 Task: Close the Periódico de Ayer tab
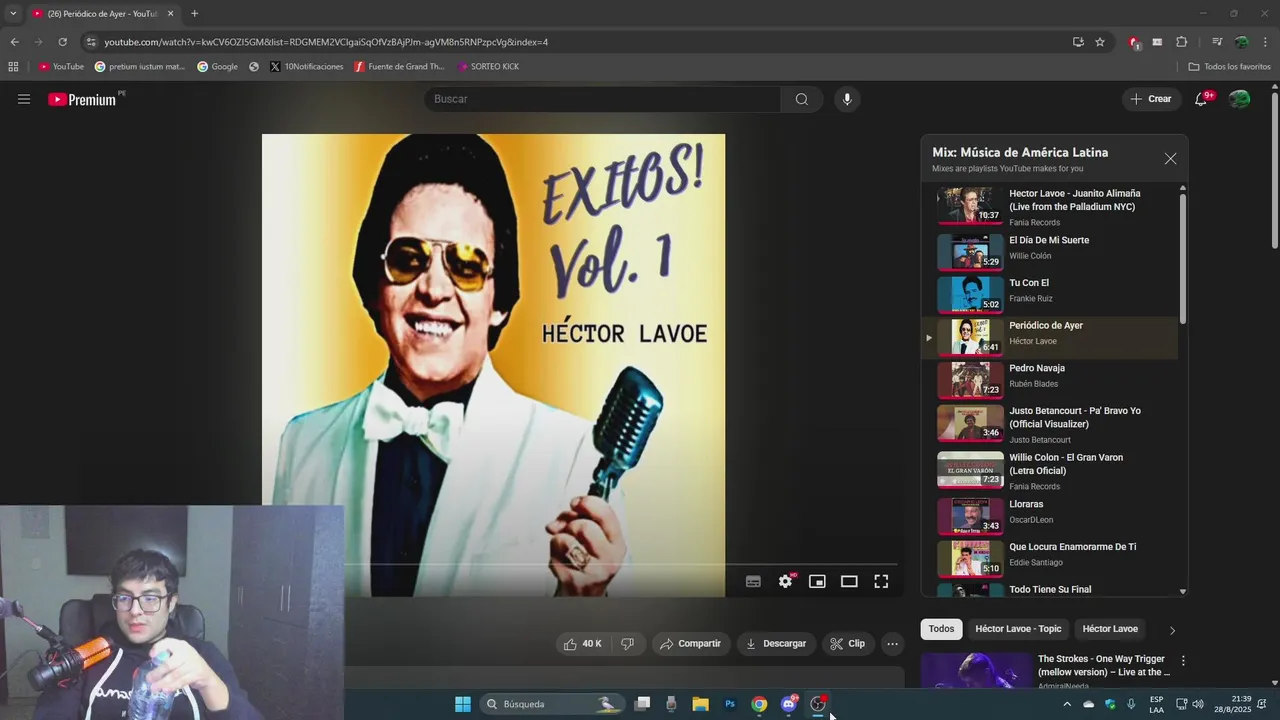[x=170, y=14]
